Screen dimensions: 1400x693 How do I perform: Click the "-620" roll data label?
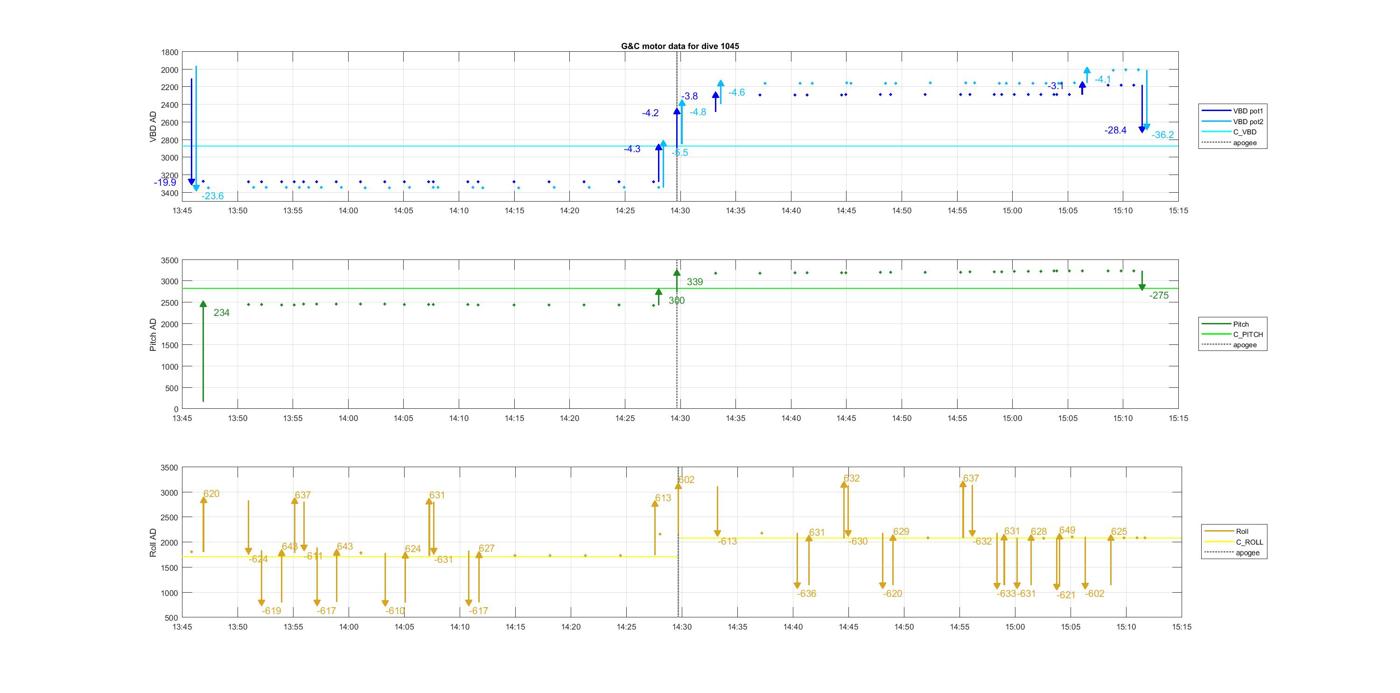(893, 594)
